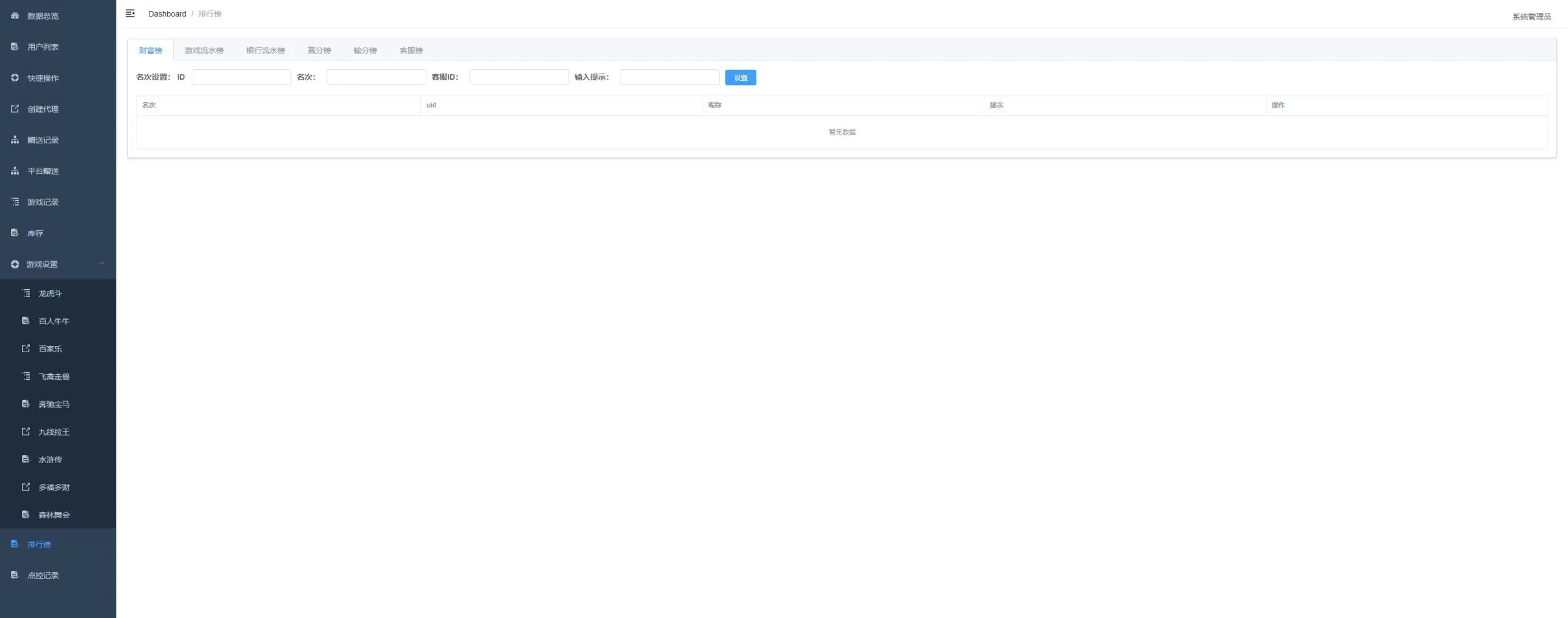
Task: Click the 百家乐 submenu icon
Action: tap(26, 349)
